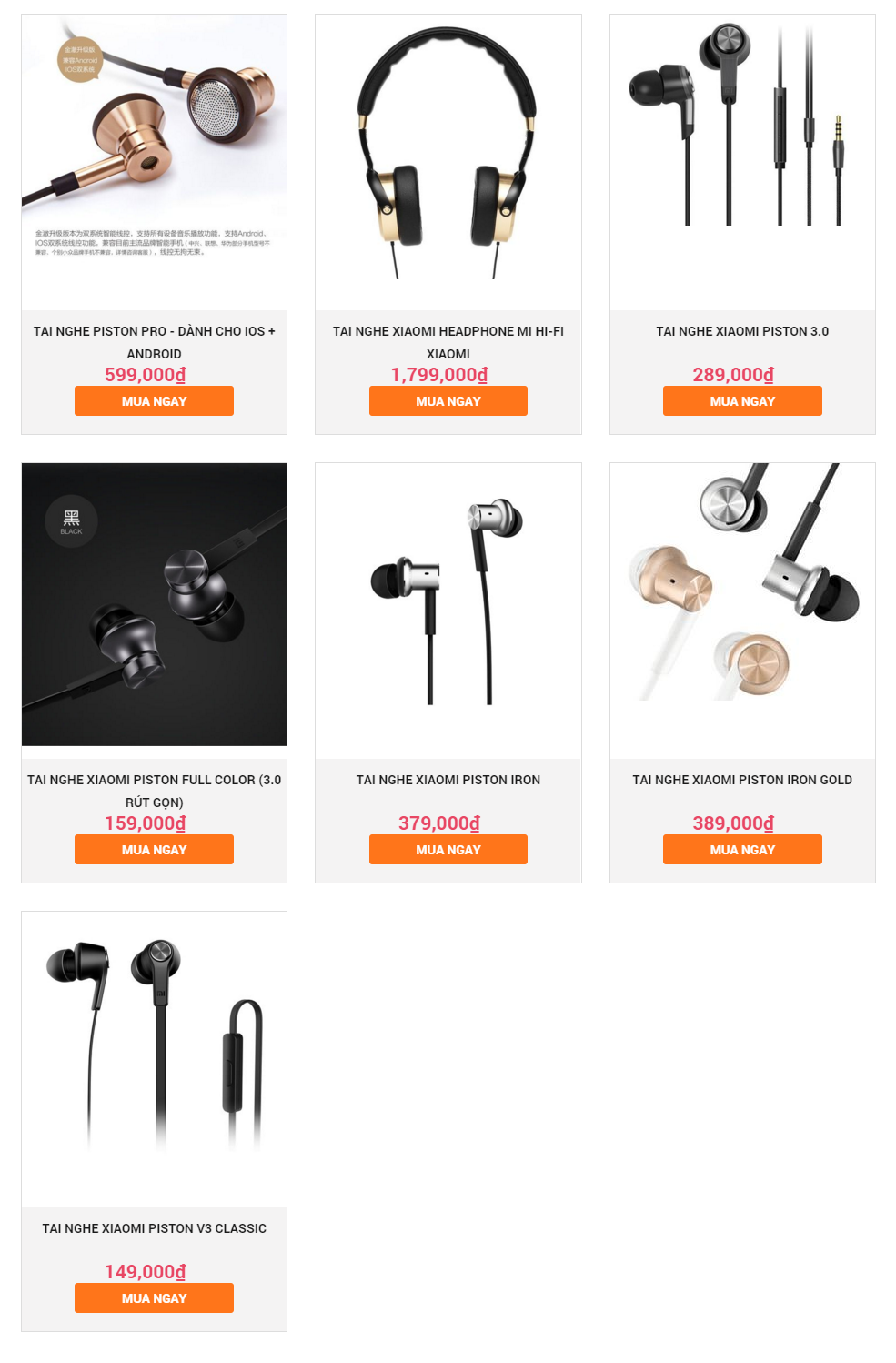This screenshot has width=896, height=1363.
Task: Open the black Piston Full Color image
Action: [x=154, y=604]
